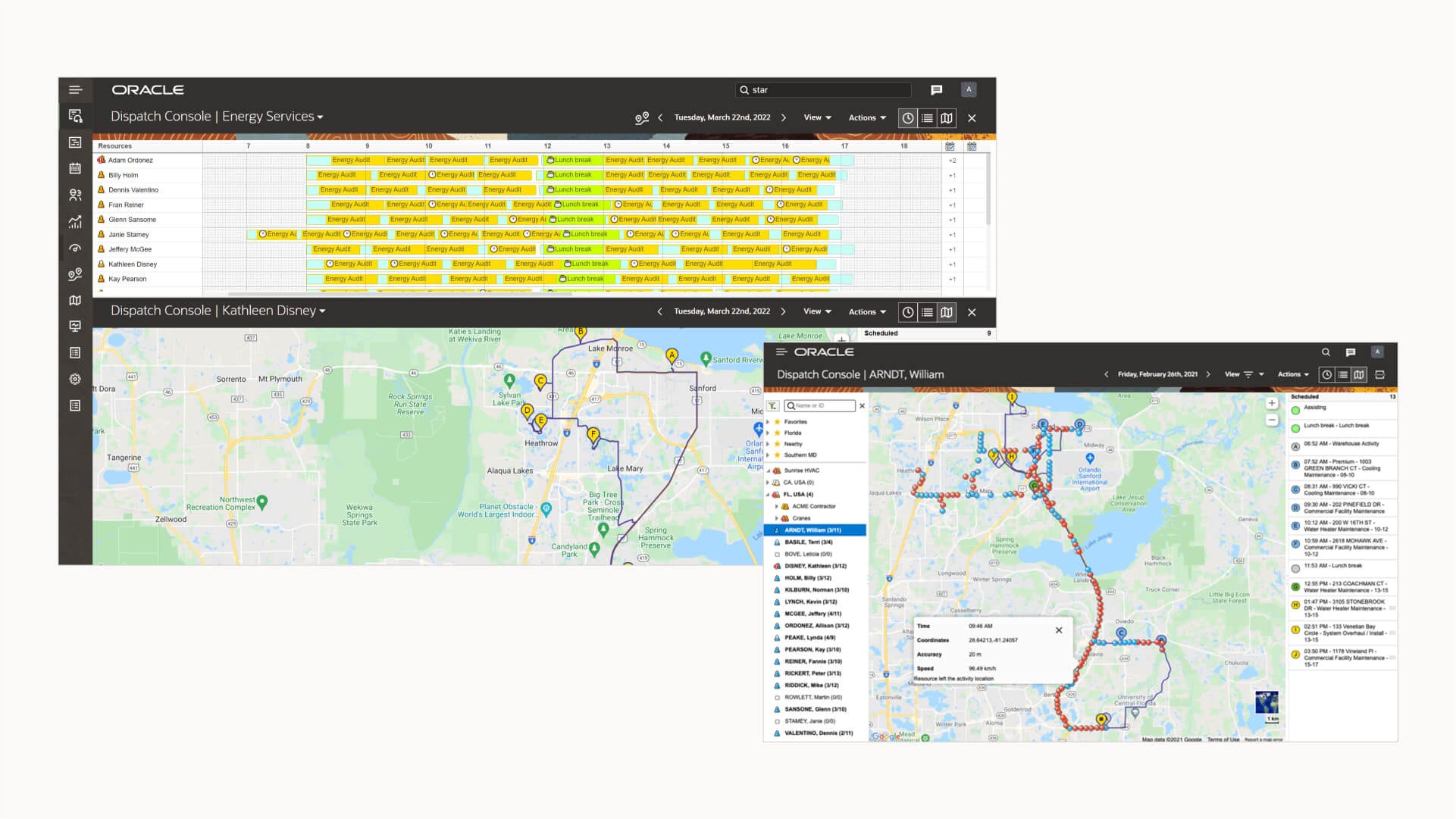
Task: Open the hamburger navigation menu
Action: point(75,89)
